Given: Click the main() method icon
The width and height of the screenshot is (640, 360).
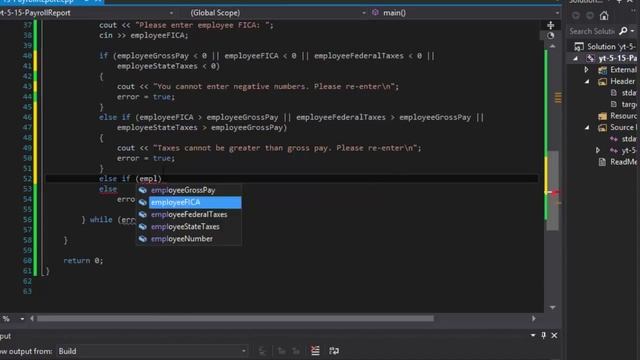Looking at the screenshot, I should coord(375,13).
